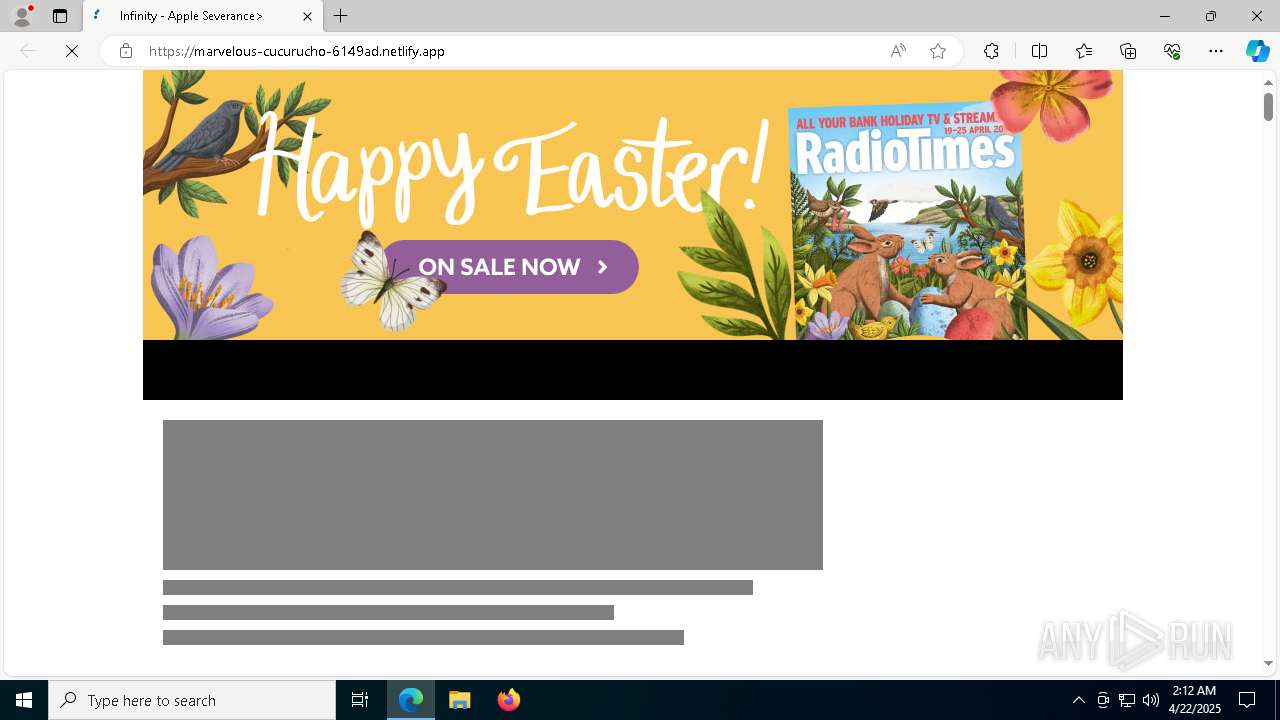Image resolution: width=1280 pixels, height=720 pixels.
Task: Stop loading the page
Action: 72,51
